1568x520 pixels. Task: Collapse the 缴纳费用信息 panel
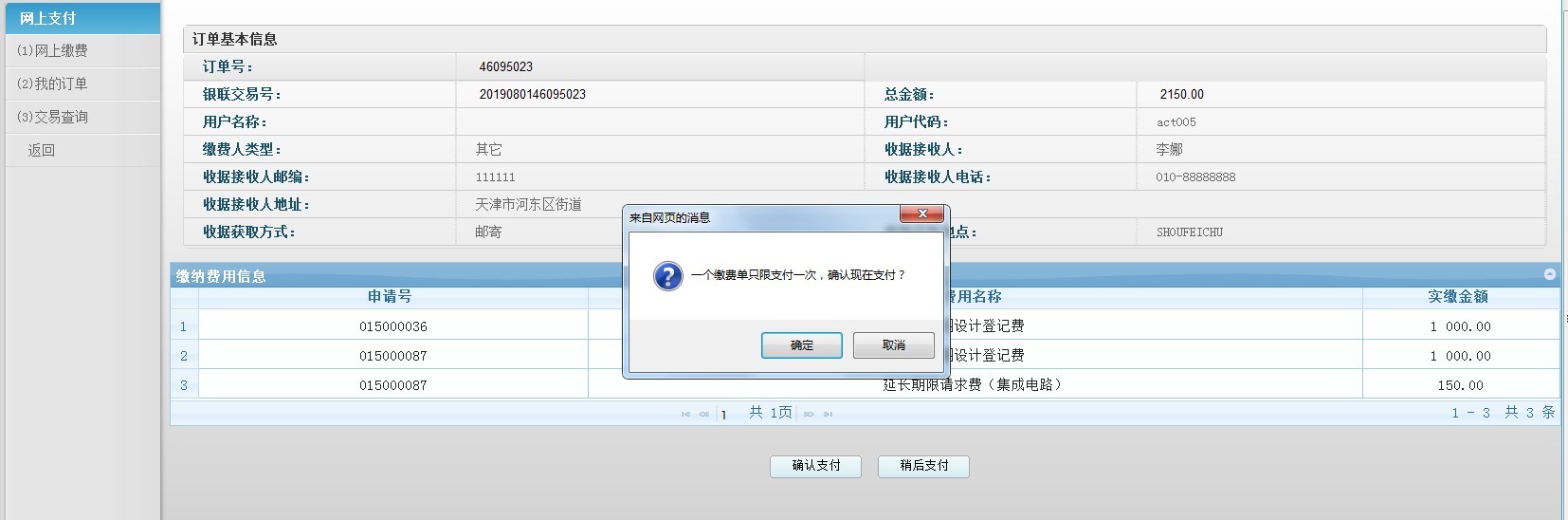click(x=1549, y=274)
